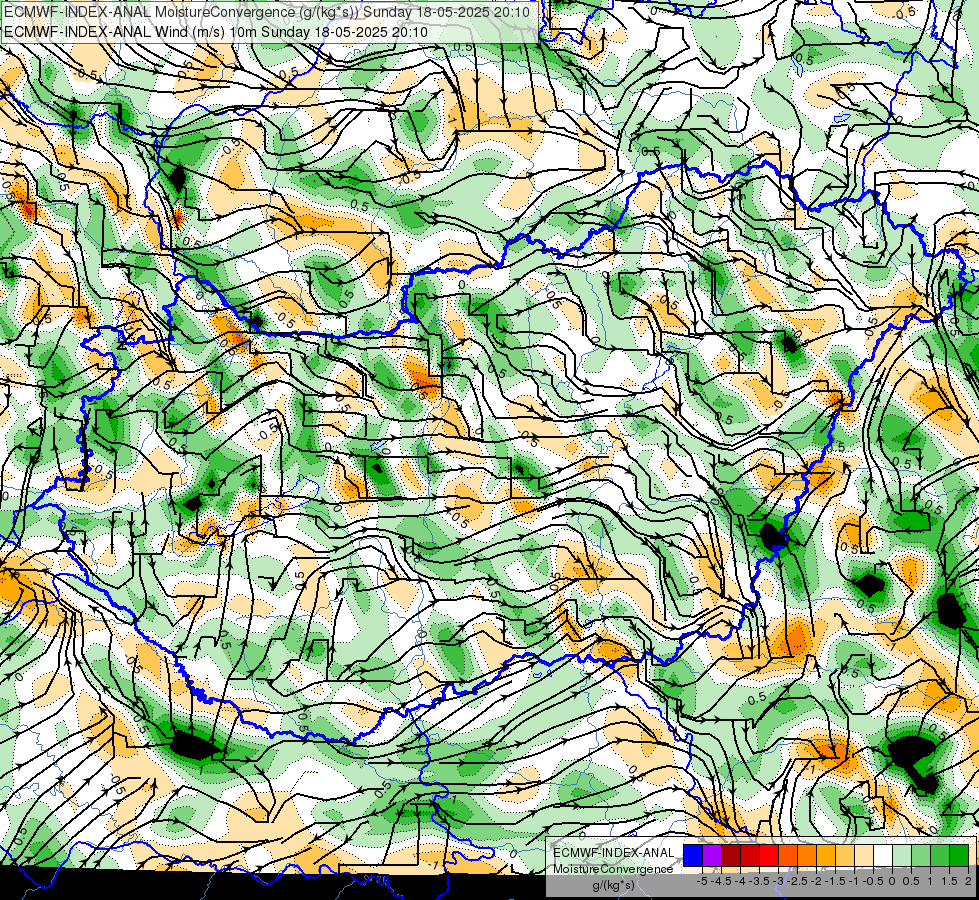Viewport: 979px width, 900px height.
Task: Click the '-4.5' tick label on legend scale
Action: 721,881
